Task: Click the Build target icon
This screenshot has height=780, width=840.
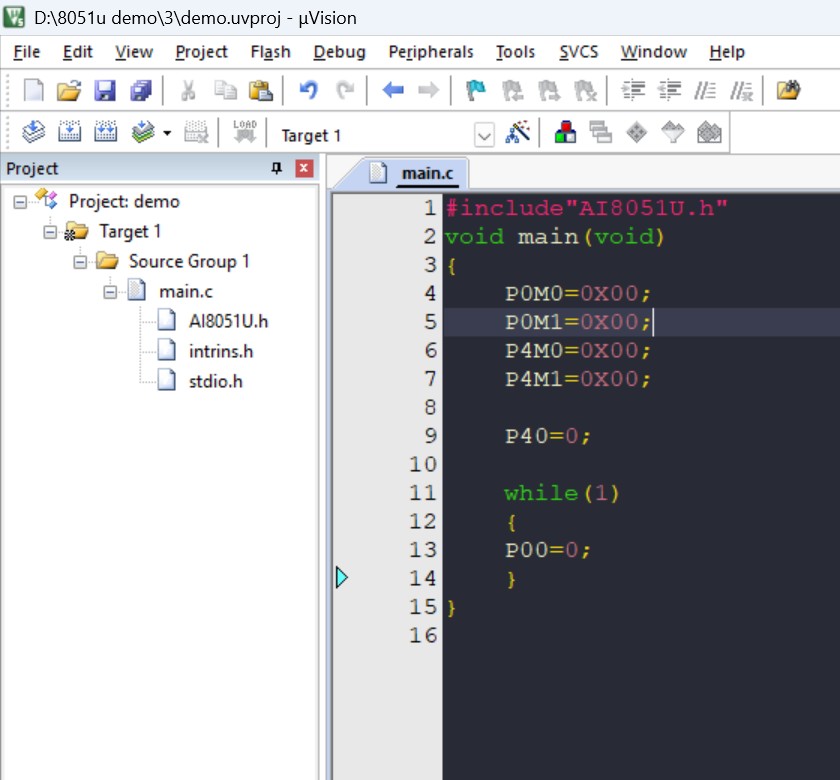Action: [69, 133]
